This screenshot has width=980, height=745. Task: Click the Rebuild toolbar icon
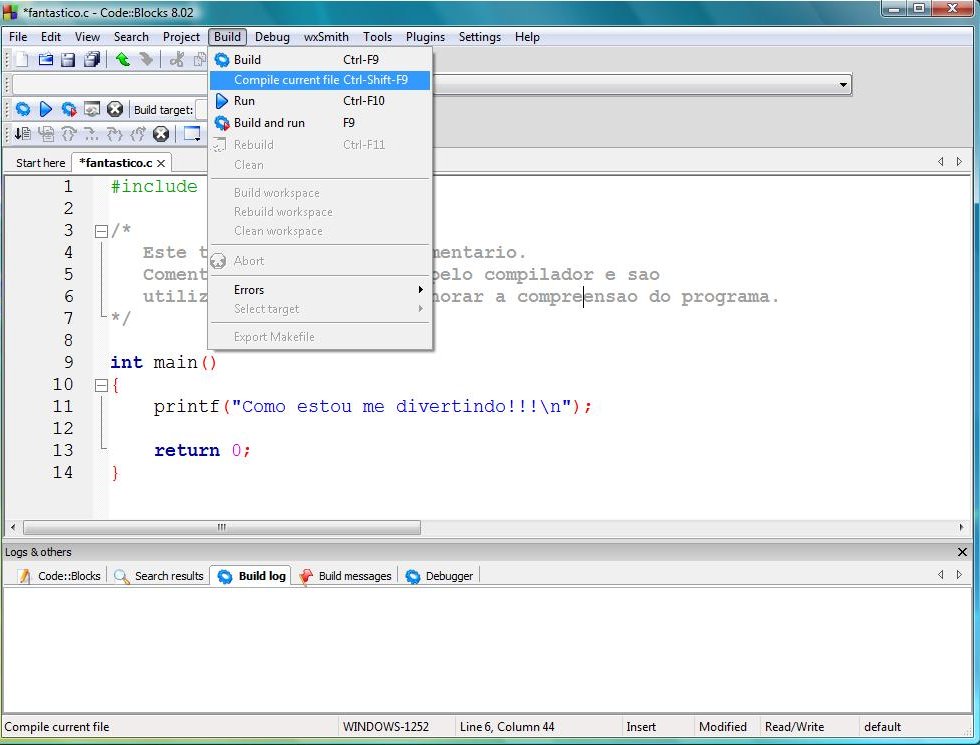point(92,109)
